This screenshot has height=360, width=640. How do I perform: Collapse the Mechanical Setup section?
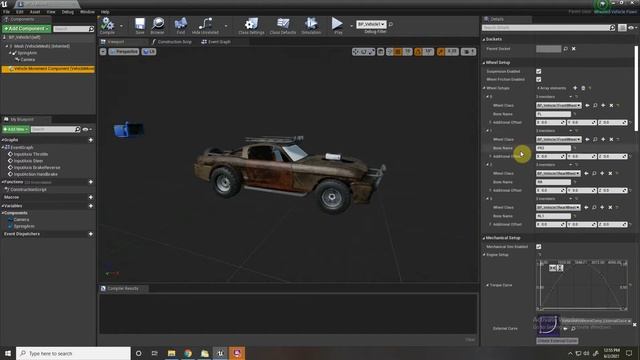pos(484,238)
